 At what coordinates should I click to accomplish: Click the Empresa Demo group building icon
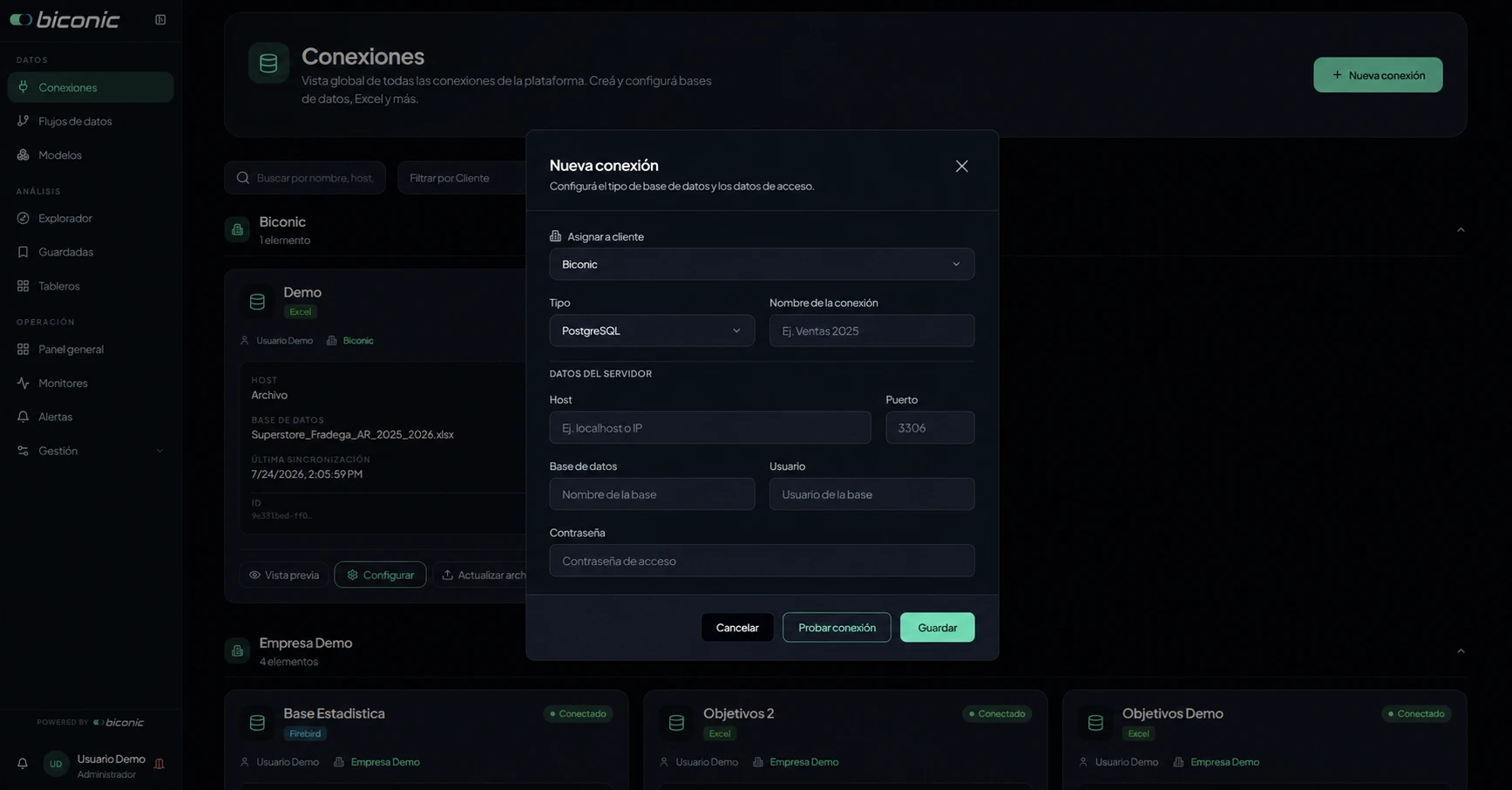click(x=237, y=650)
